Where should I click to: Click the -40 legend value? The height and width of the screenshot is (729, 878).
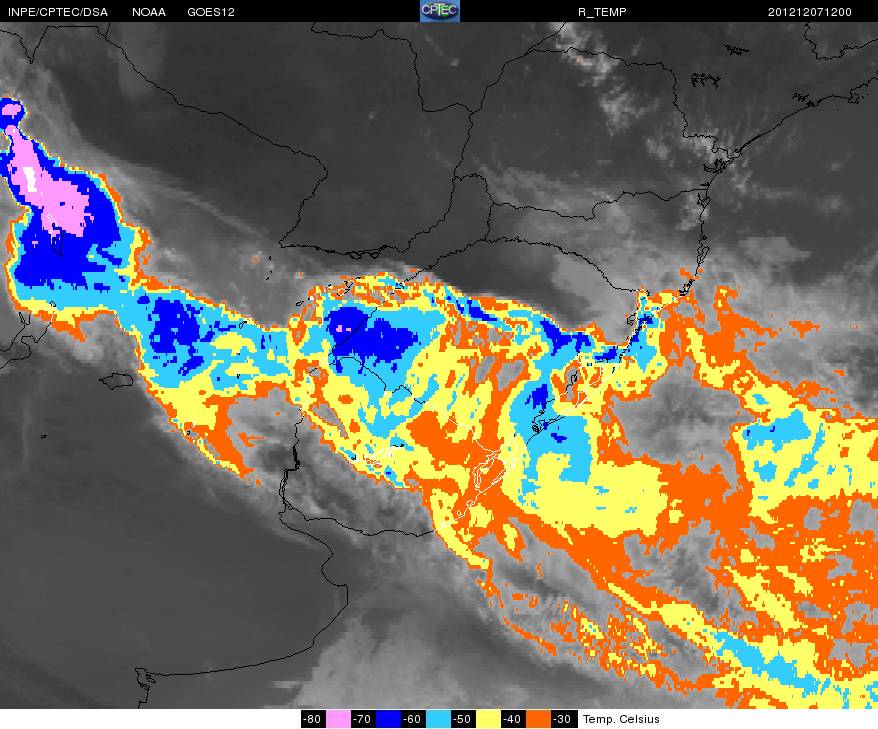[x=513, y=719]
